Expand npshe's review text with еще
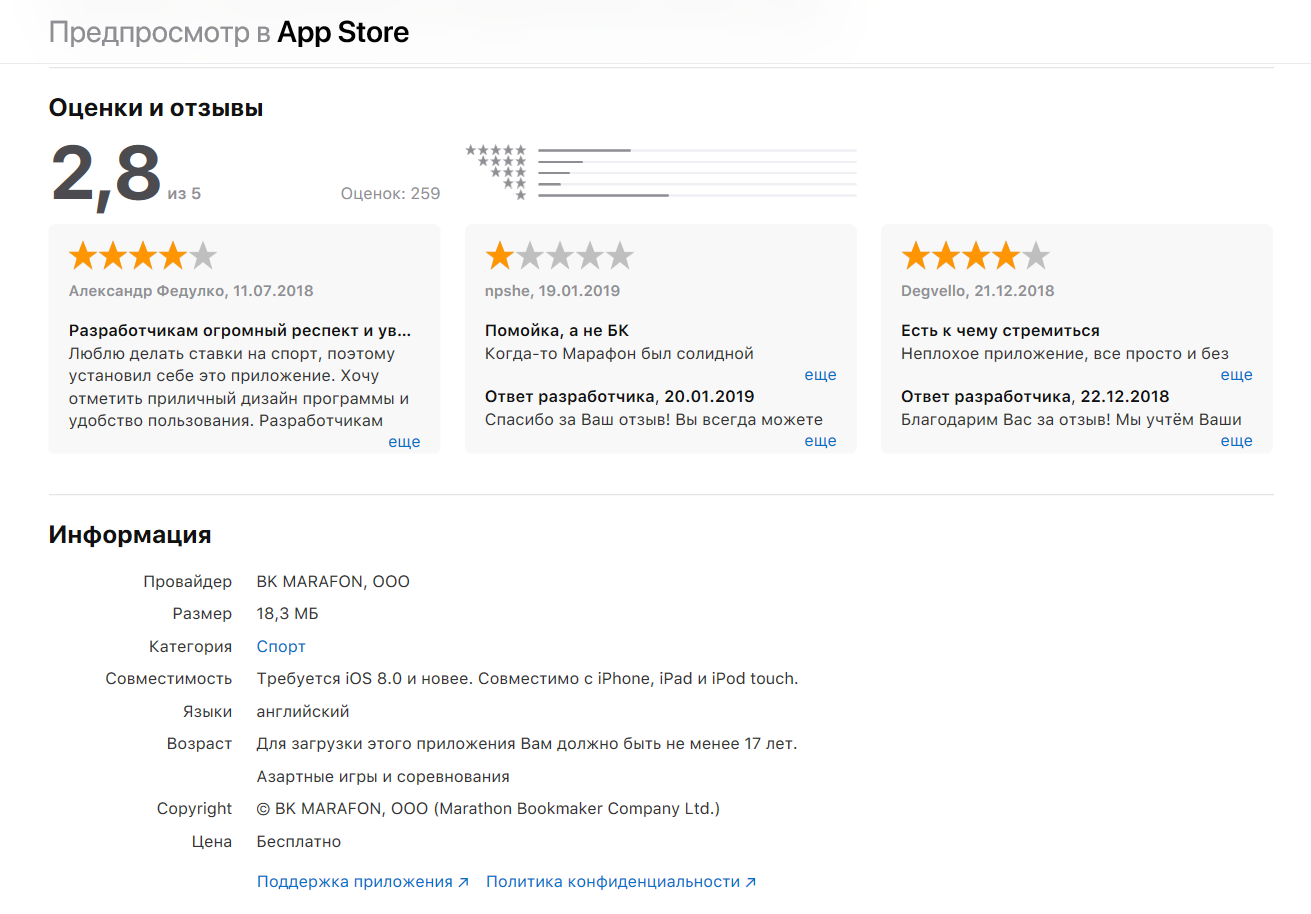The height and width of the screenshot is (914, 1311). [820, 375]
